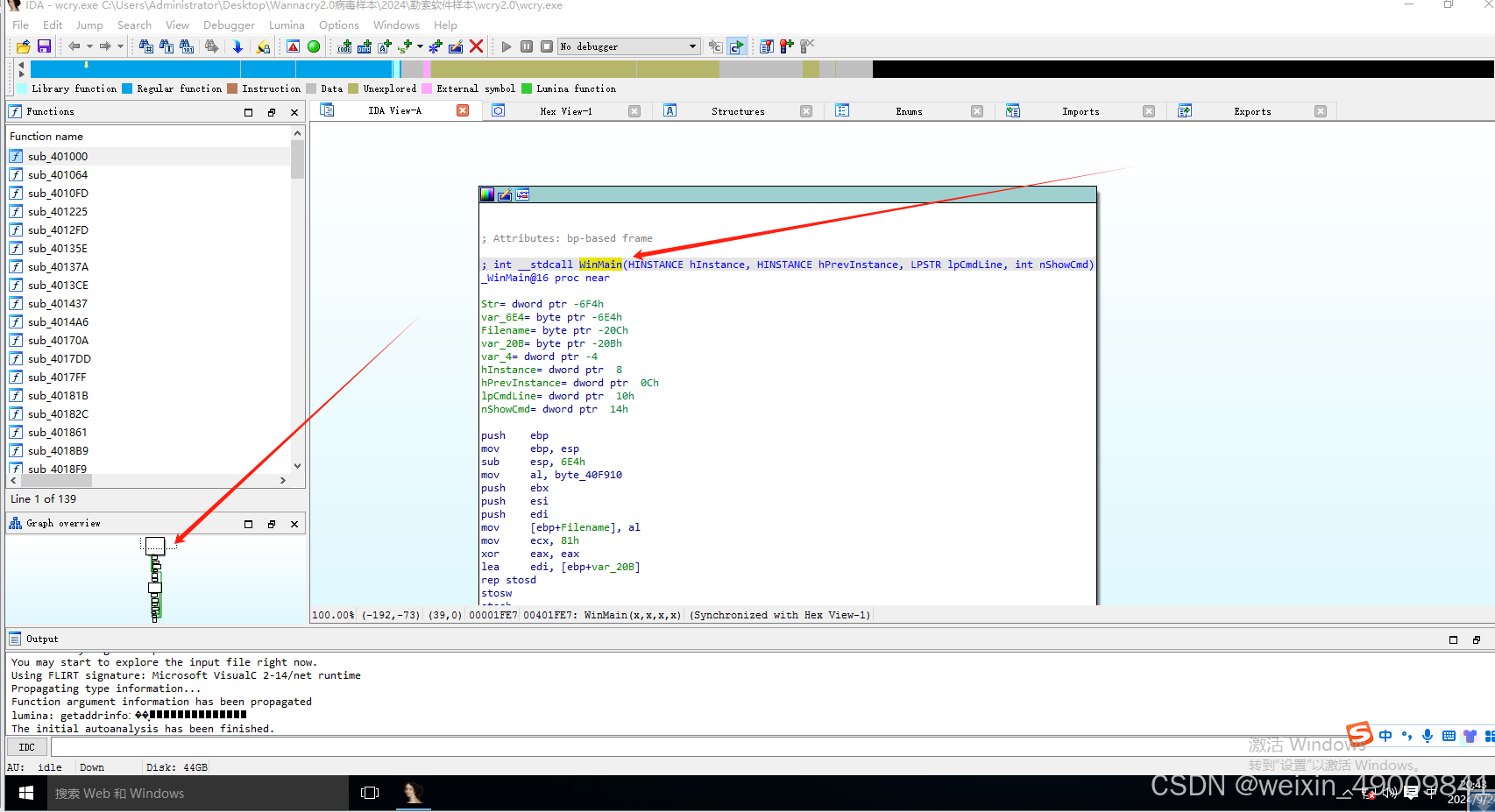This screenshot has width=1495, height=812.
Task: Open the Jump menu
Action: point(89,25)
